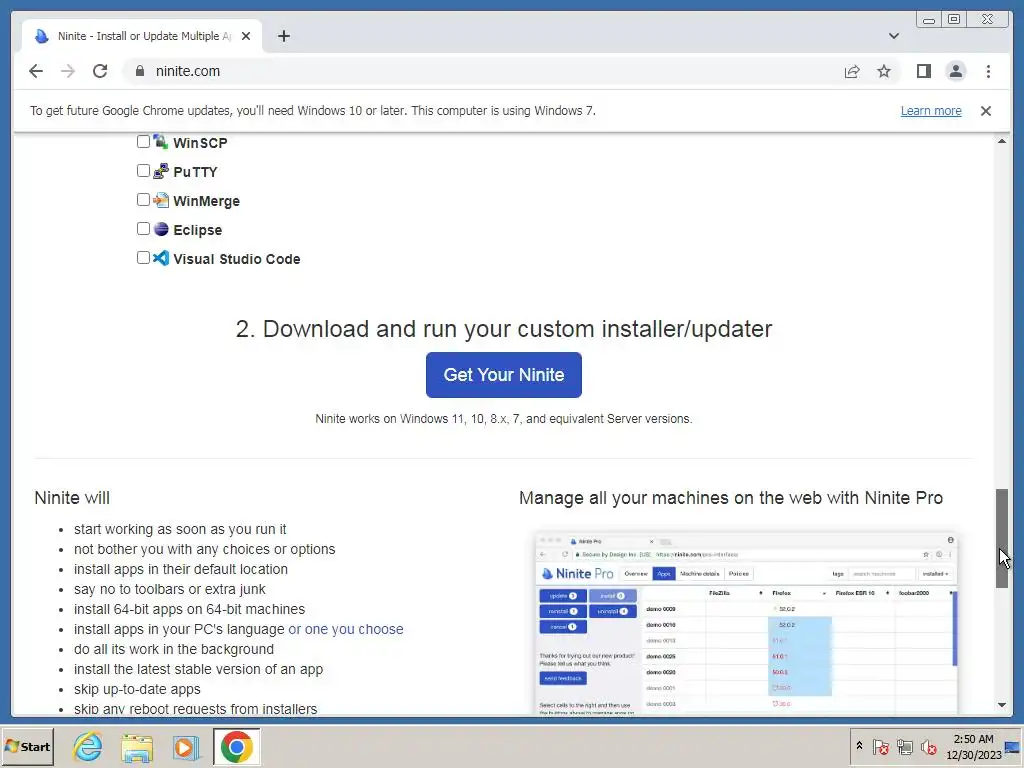Open volume tray icon
Image resolution: width=1024 pixels, height=768 pixels.
[928, 746]
